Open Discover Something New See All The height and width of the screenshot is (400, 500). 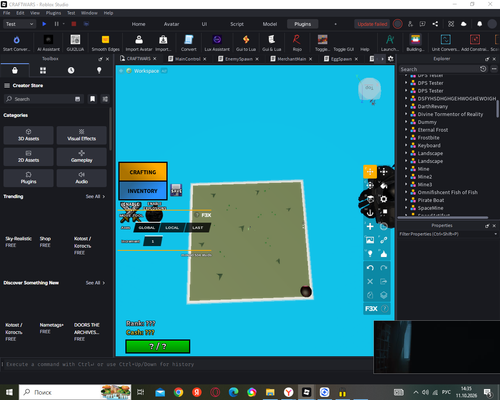tap(95, 283)
